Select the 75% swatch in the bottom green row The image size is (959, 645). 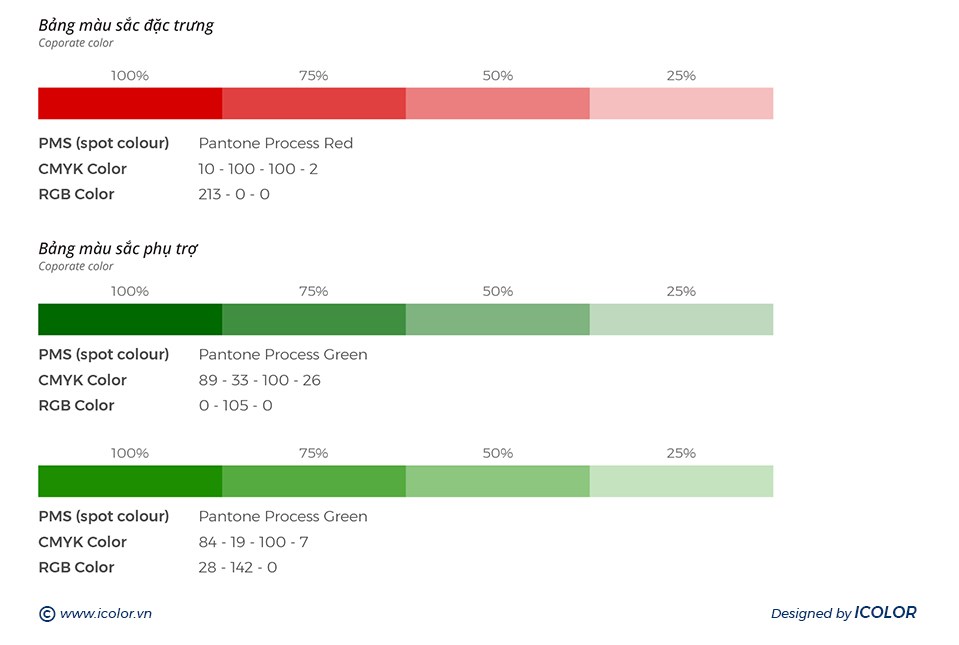tap(314, 481)
